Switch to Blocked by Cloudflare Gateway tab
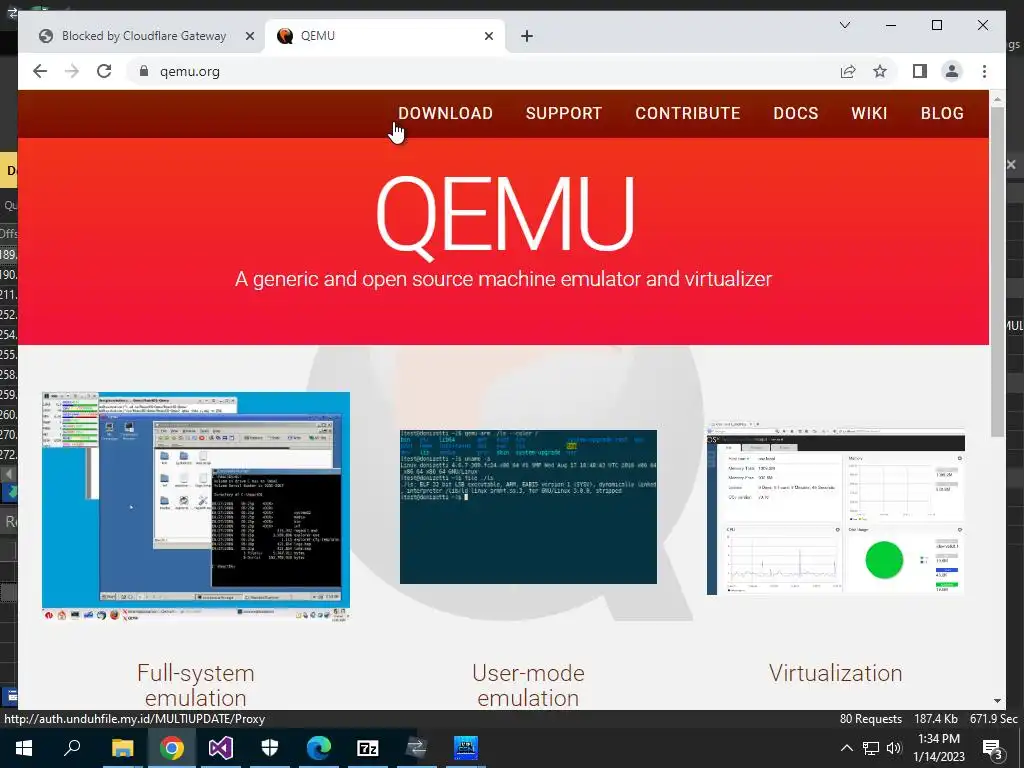 tap(144, 36)
